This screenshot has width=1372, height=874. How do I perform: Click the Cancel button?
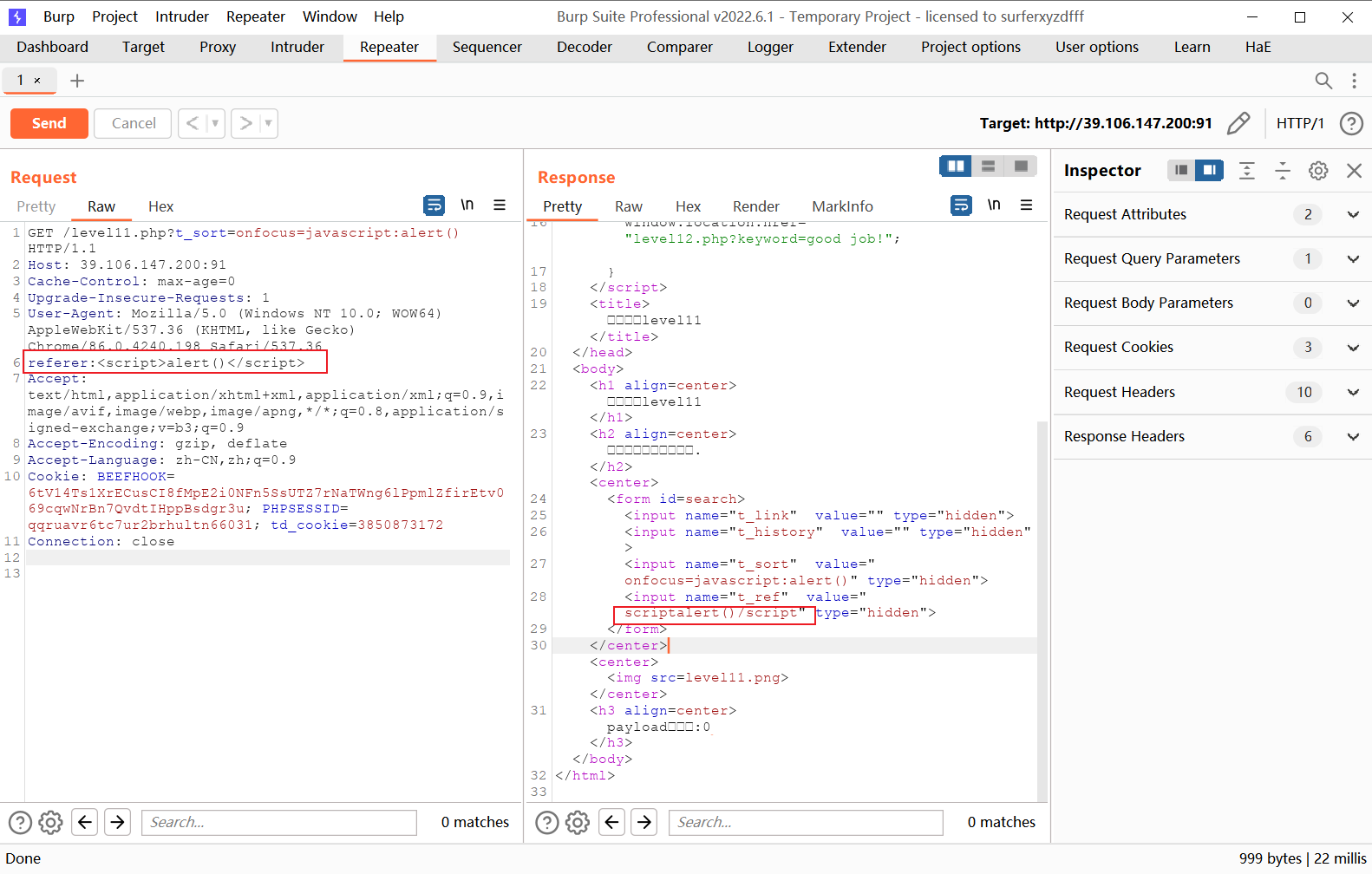pyautogui.click(x=134, y=123)
